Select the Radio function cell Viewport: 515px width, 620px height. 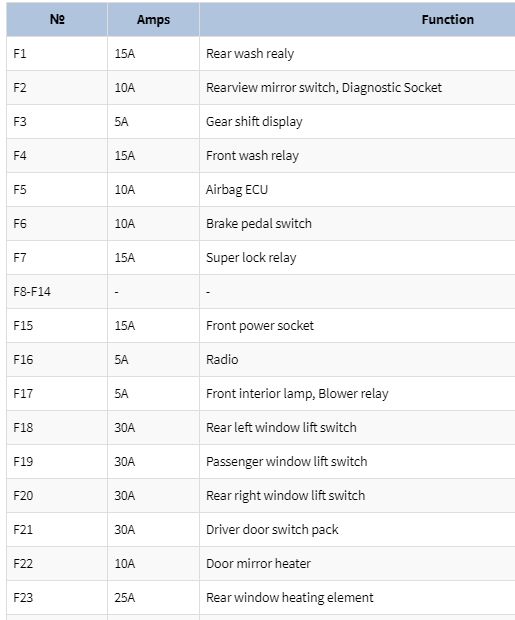pos(357,359)
